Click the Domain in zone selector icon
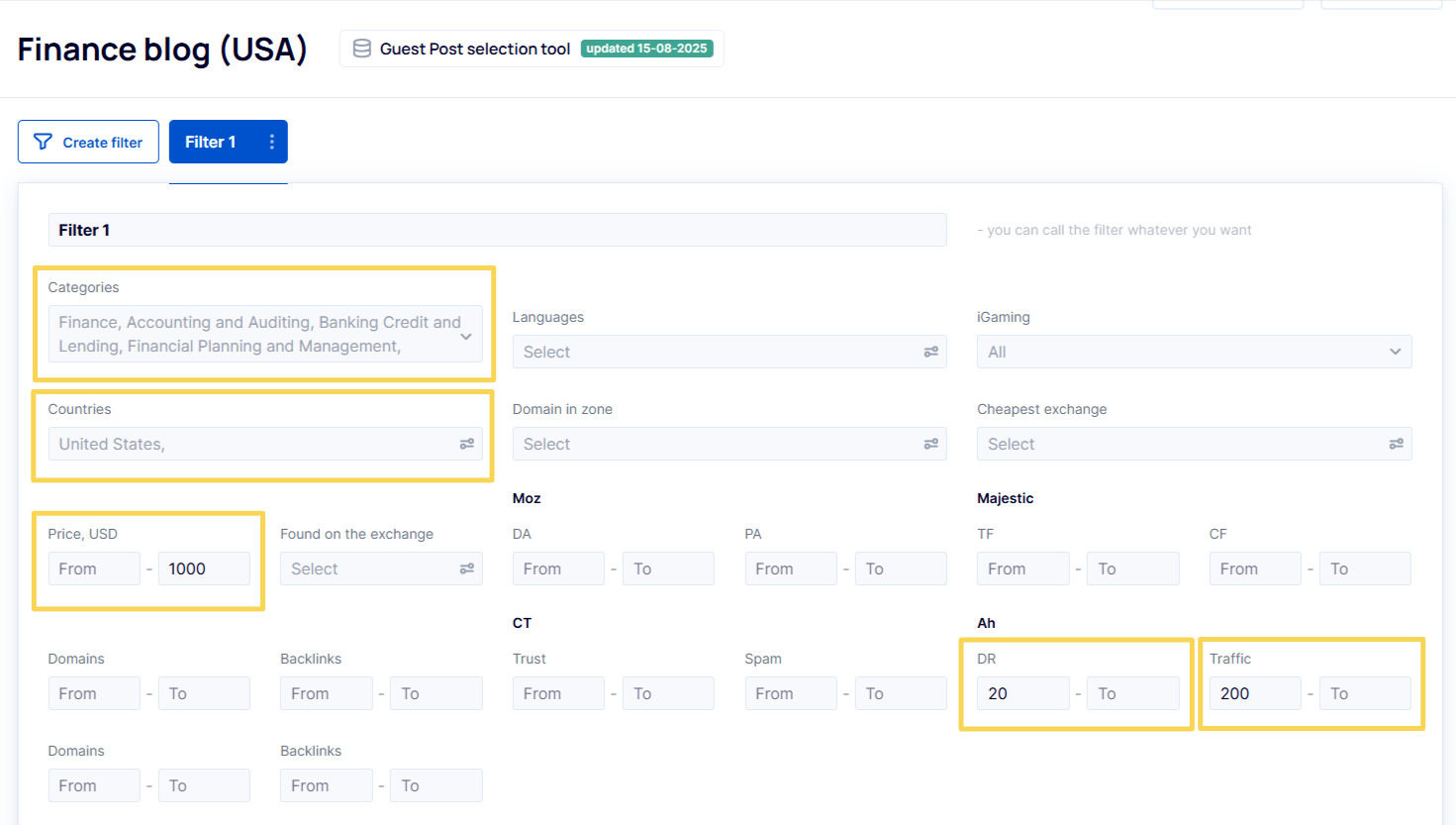The height and width of the screenshot is (825, 1456). [x=930, y=444]
